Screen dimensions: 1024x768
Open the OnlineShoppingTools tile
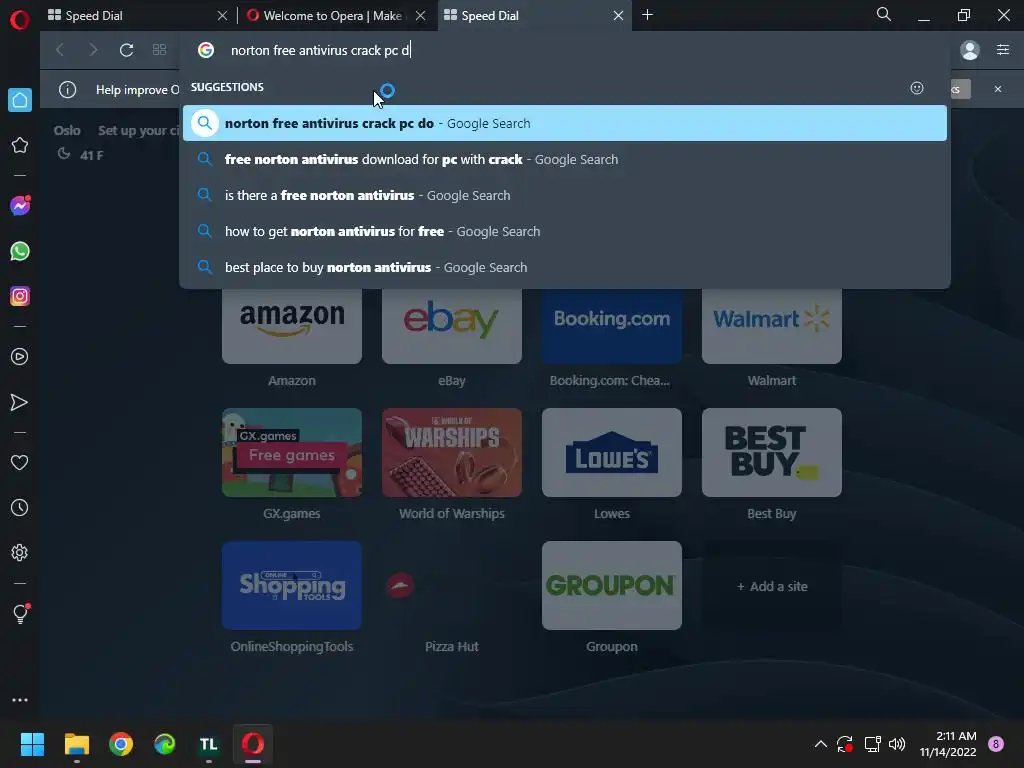coord(292,586)
